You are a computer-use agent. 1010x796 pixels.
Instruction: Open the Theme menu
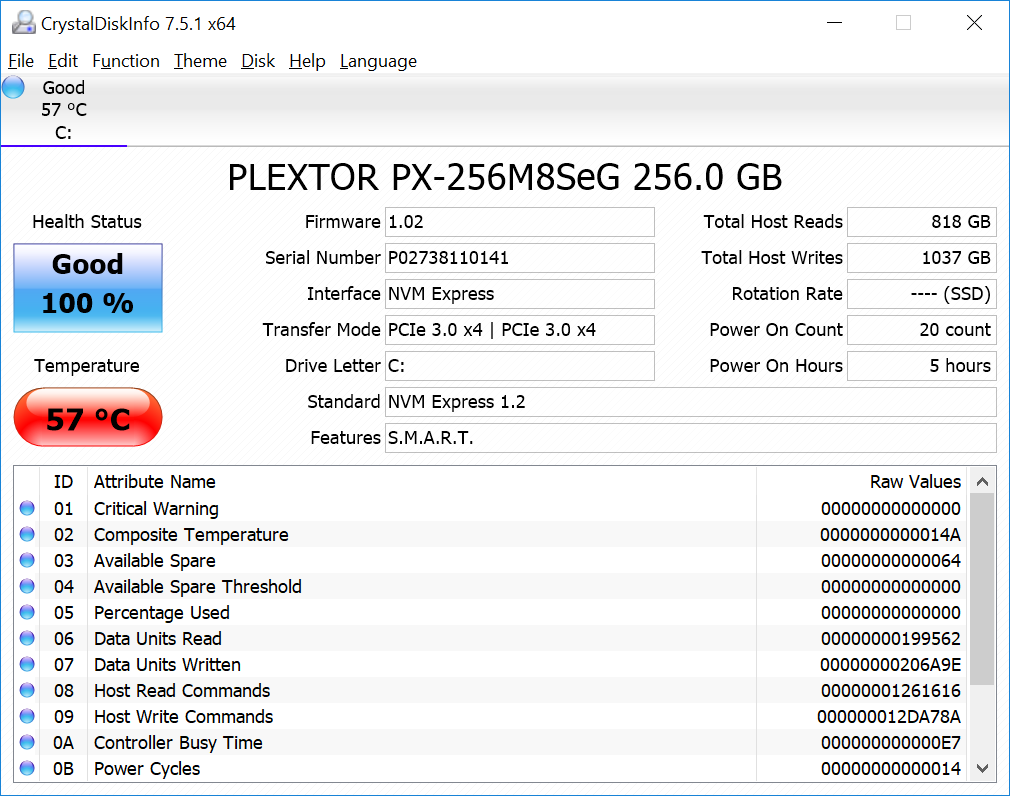point(200,61)
